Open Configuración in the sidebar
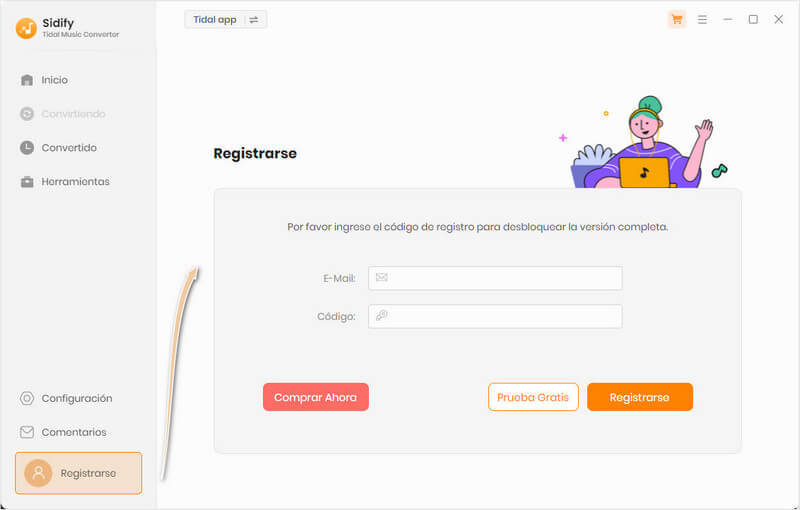This screenshot has height=510, width=800. tap(79, 398)
